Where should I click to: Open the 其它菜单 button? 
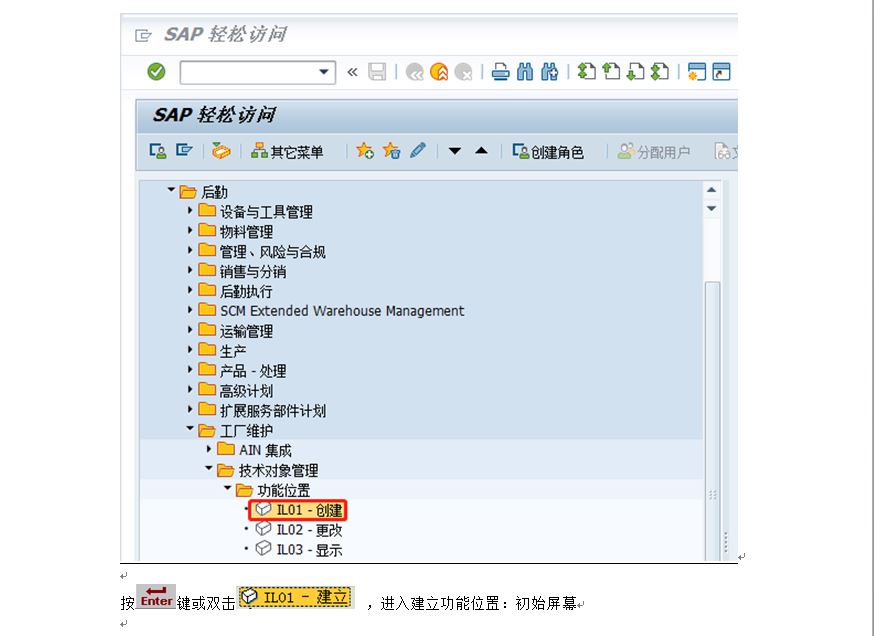[287, 152]
